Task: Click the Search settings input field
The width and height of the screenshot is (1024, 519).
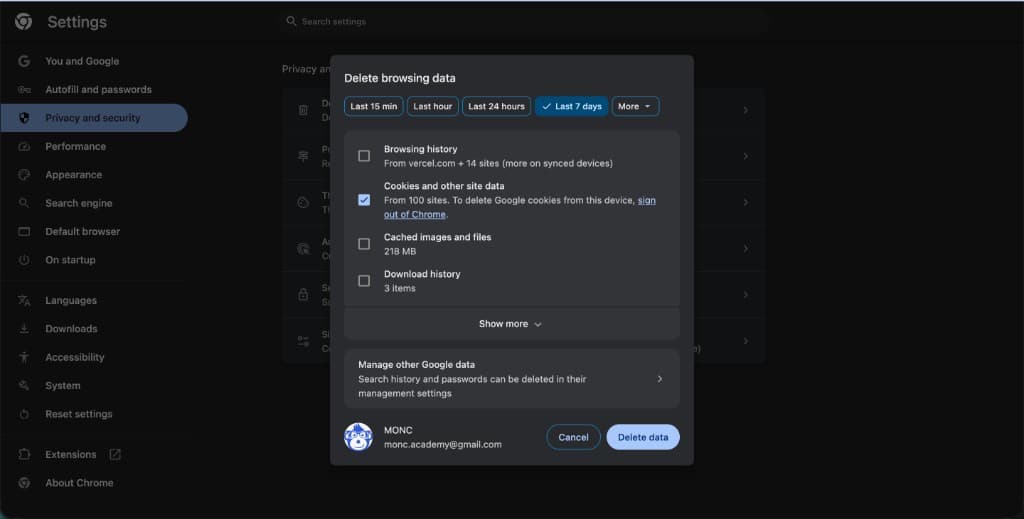Action: tap(522, 22)
